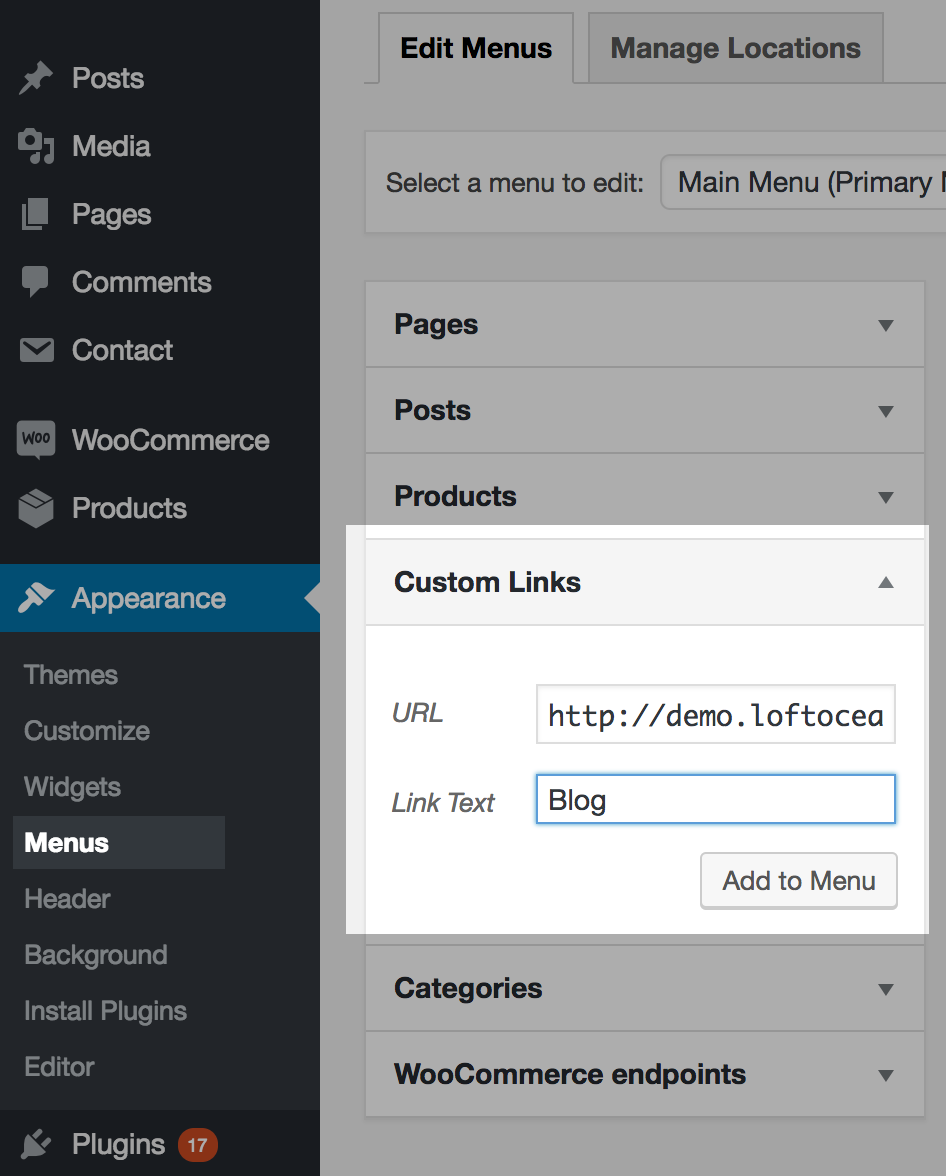Click the Plugins plug icon

point(36,1143)
